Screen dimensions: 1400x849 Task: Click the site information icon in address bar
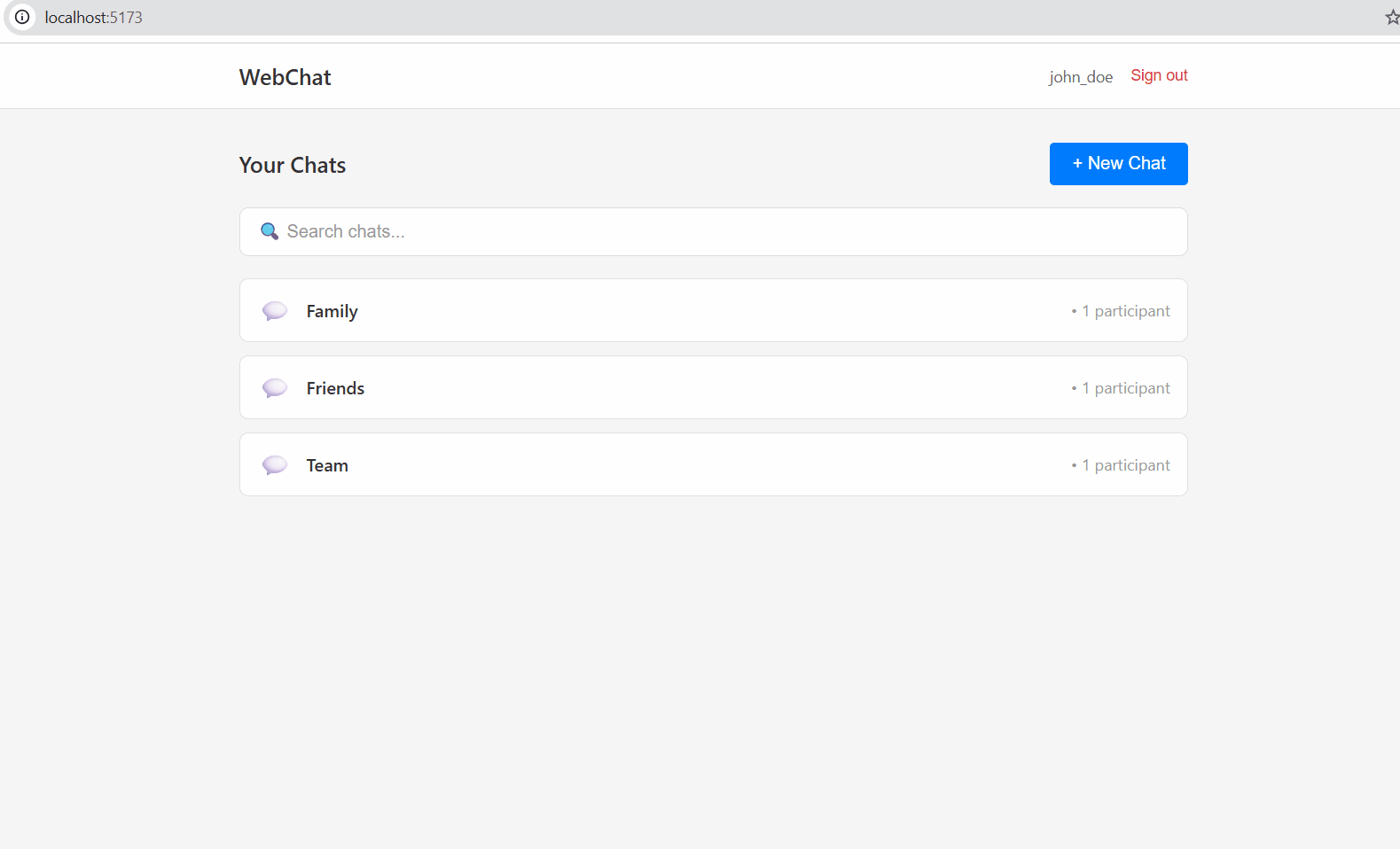tap(22, 17)
